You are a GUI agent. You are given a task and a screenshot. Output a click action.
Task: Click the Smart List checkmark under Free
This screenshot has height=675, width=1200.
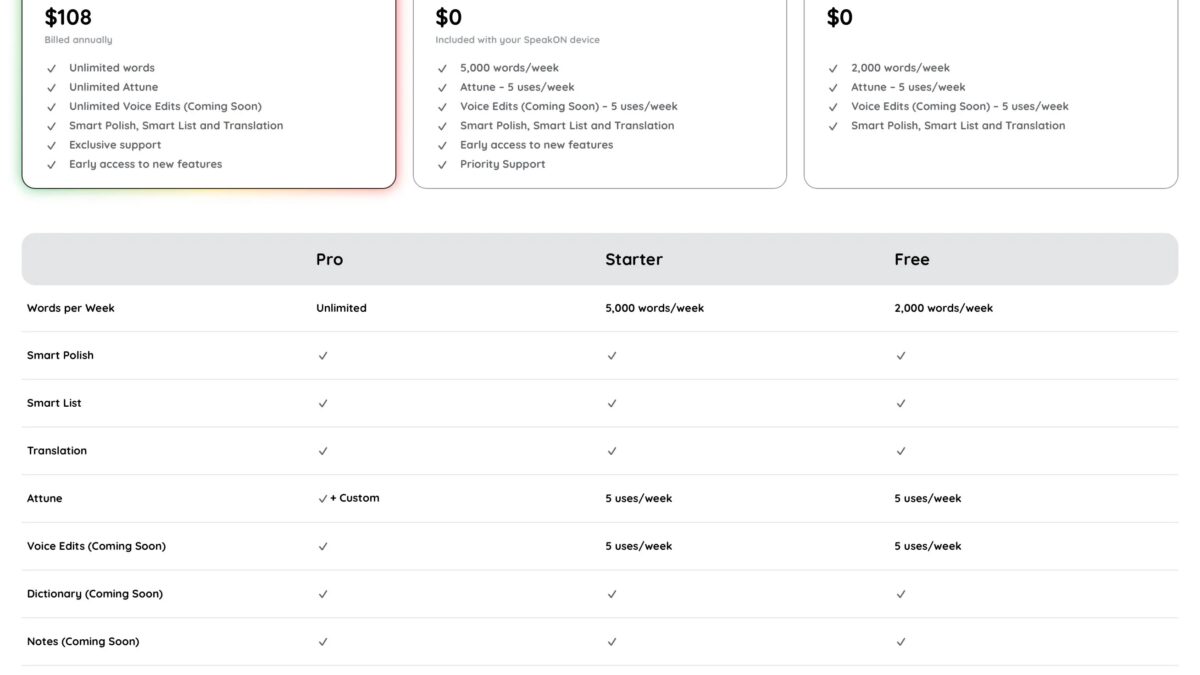pyautogui.click(x=901, y=404)
